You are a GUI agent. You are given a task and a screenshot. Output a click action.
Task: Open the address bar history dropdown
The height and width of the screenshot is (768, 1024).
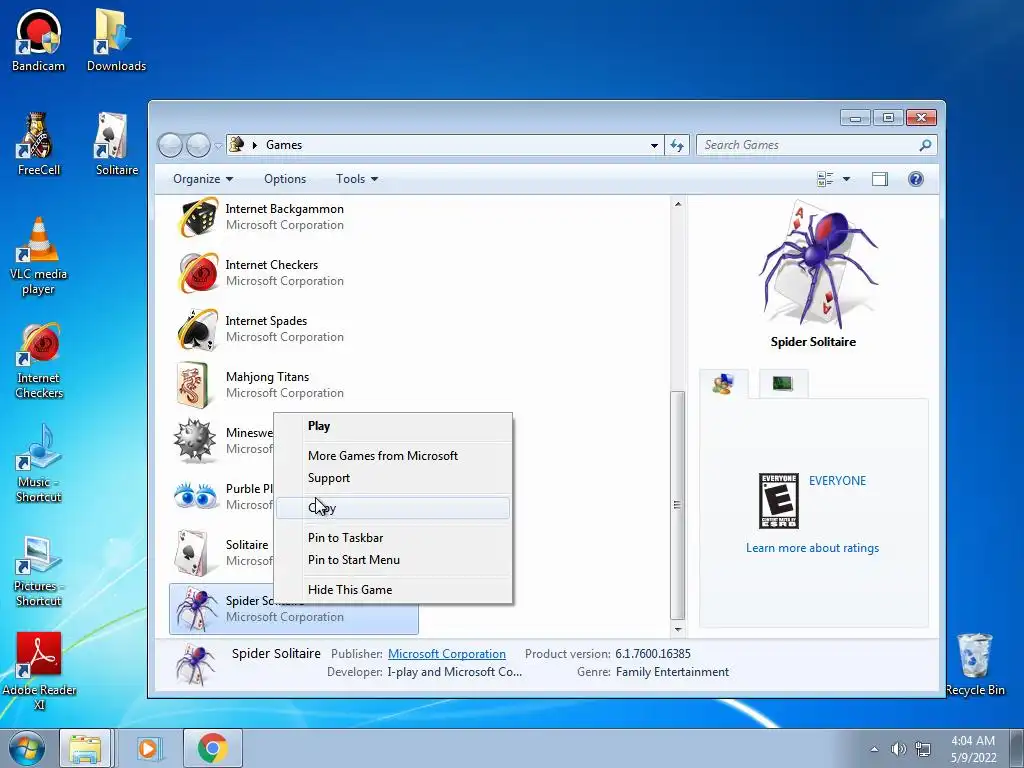[654, 145]
